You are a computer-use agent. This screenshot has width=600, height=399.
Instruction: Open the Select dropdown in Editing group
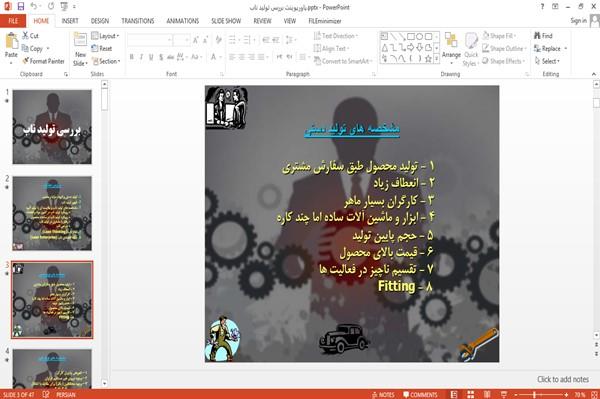click(x=547, y=61)
